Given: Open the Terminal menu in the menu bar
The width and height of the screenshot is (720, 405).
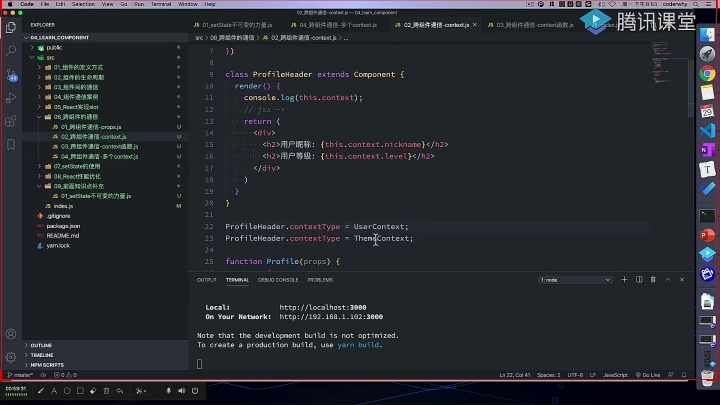Looking at the screenshot, I should (x=161, y=4).
